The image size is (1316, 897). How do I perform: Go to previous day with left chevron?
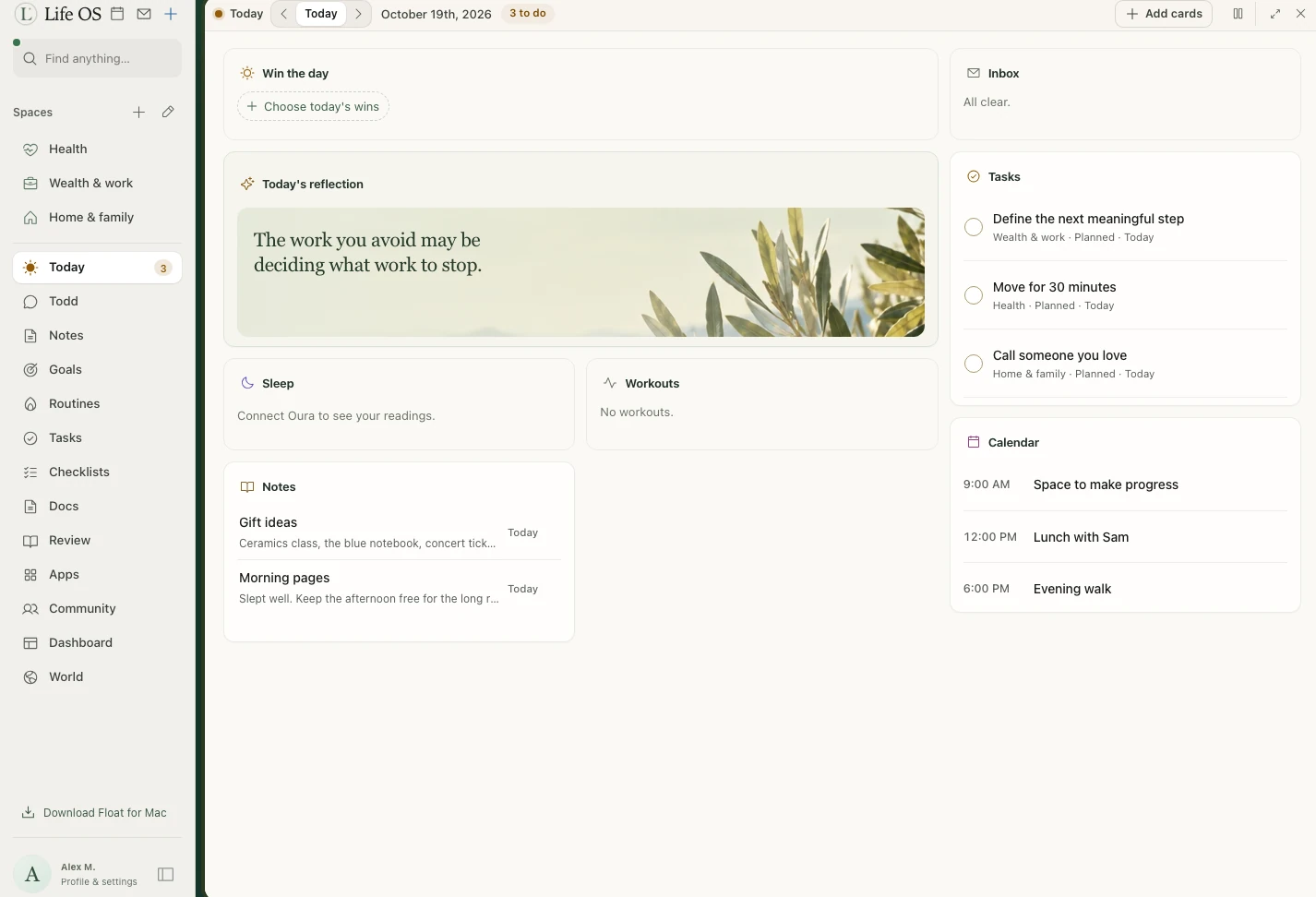(x=284, y=14)
